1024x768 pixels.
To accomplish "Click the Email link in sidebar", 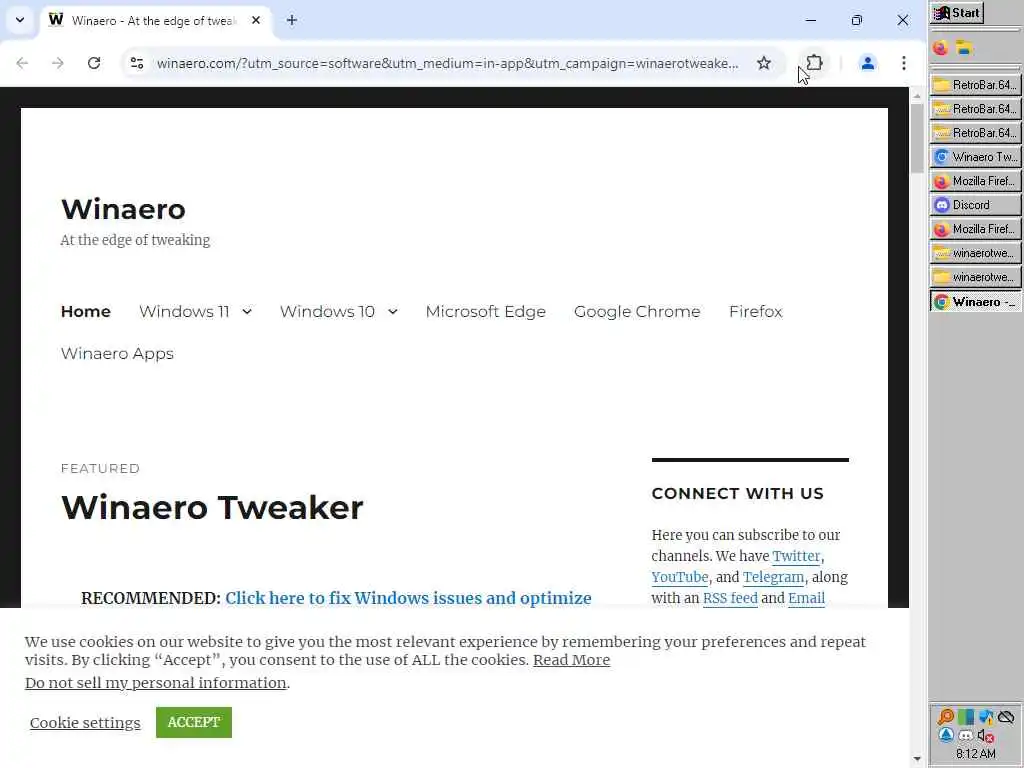I will click(x=807, y=598).
